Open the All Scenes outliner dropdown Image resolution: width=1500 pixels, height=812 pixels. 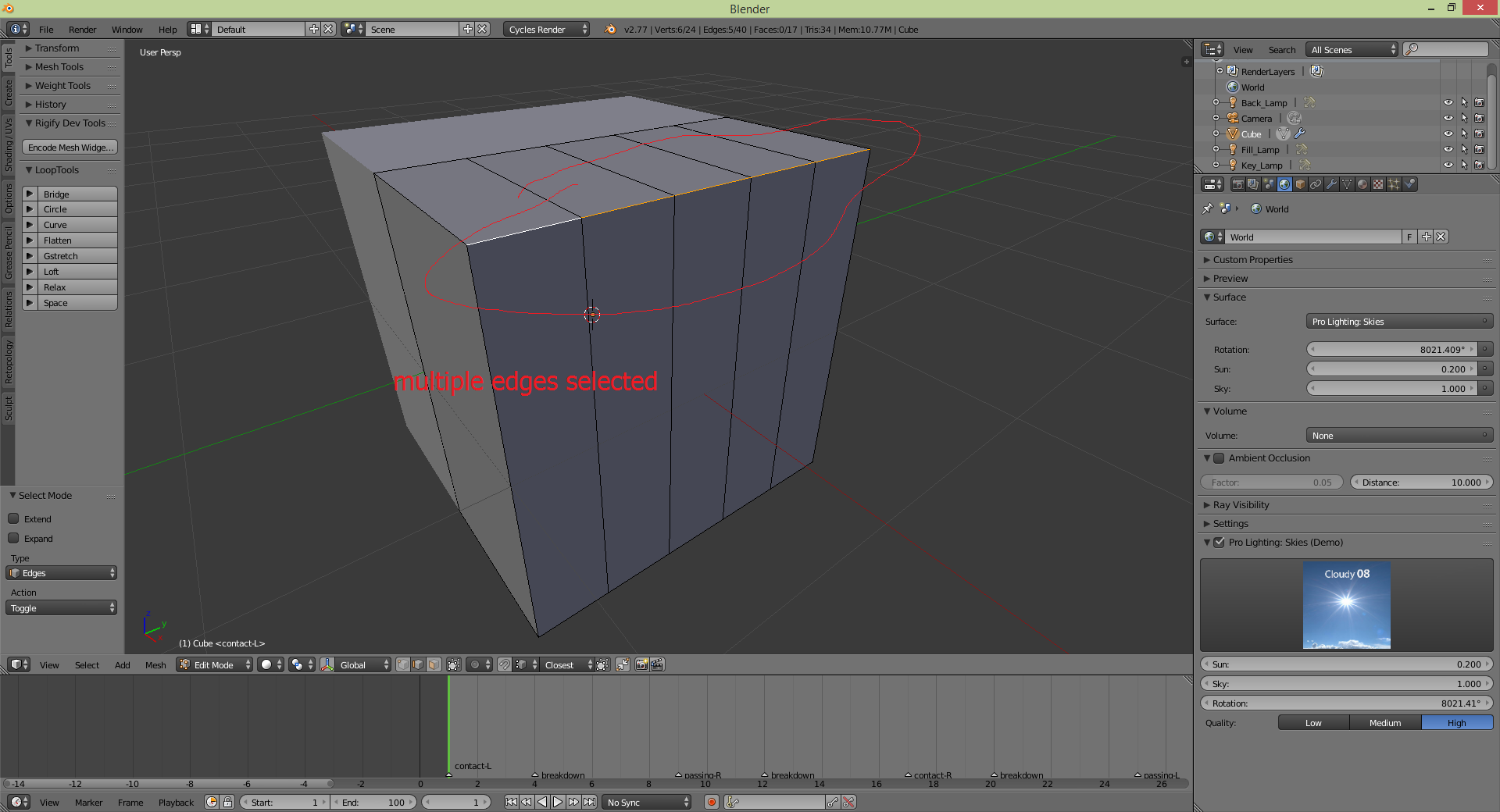pos(1352,49)
